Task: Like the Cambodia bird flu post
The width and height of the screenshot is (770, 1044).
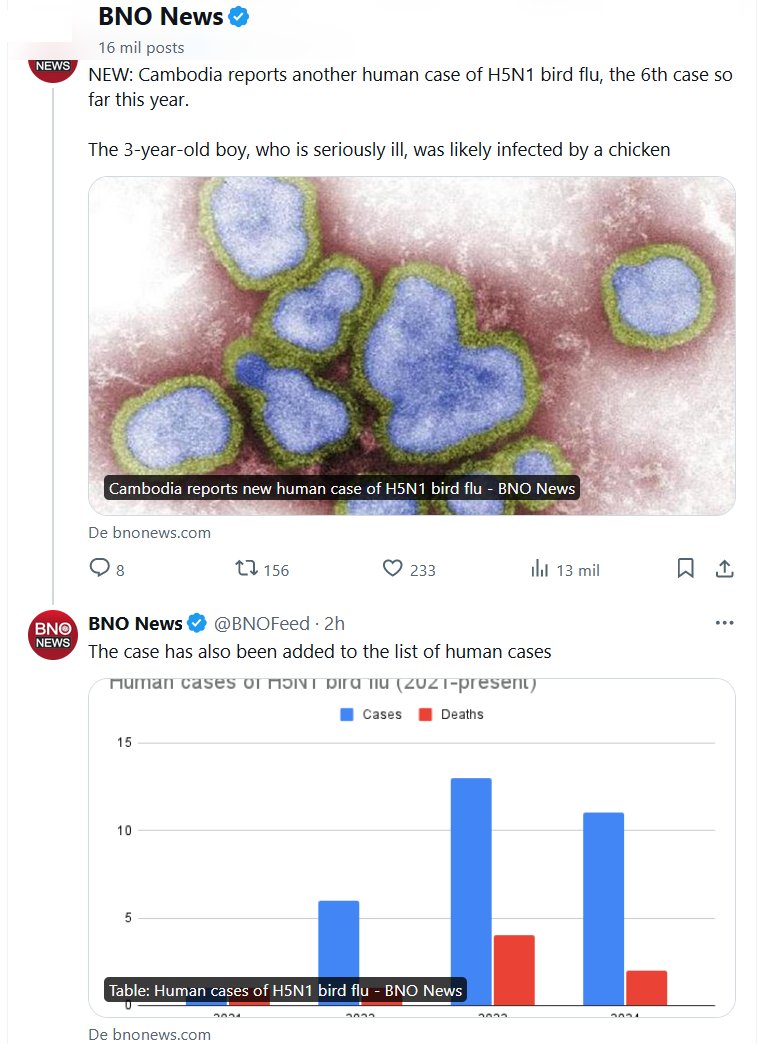Action: [393, 569]
